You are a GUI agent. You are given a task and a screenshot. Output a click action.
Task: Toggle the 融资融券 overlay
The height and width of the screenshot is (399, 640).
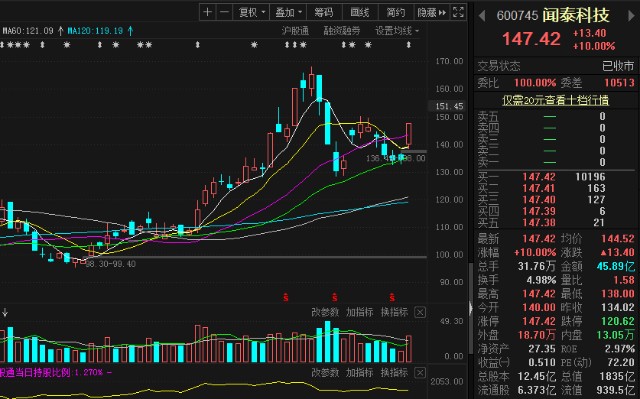pos(342,31)
